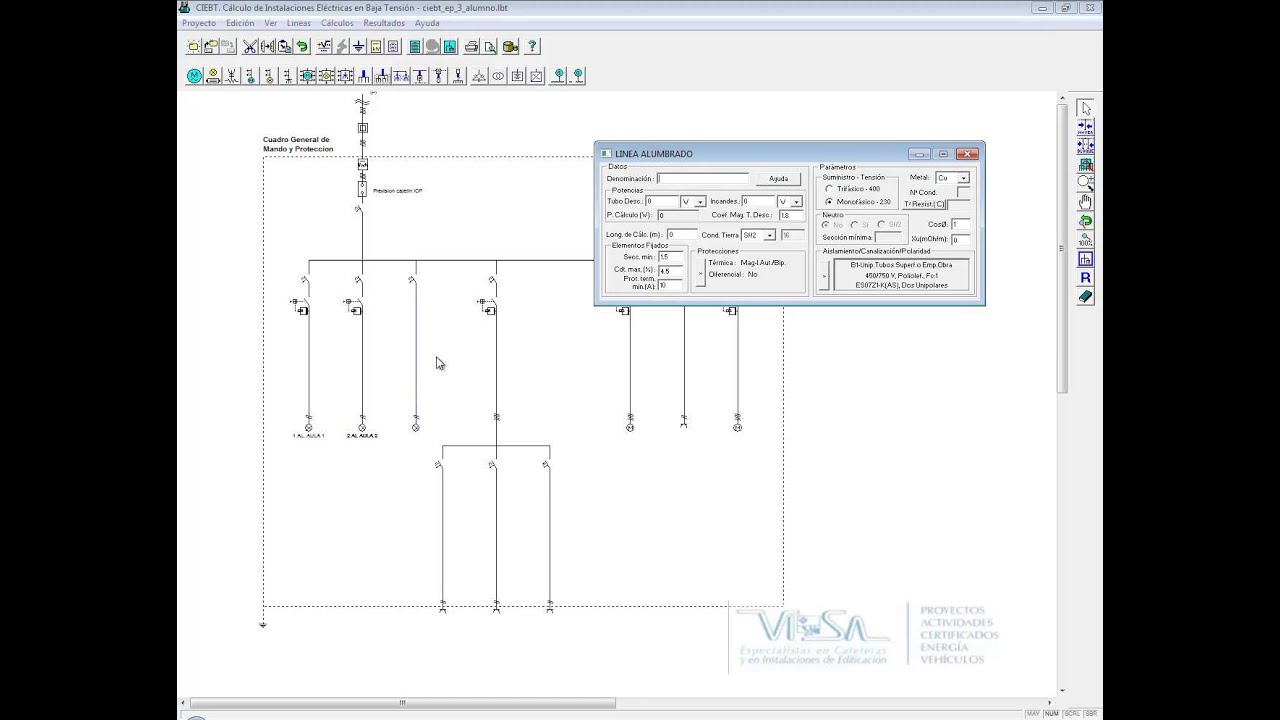
Task: Open the Líneas menu
Action: click(299, 23)
